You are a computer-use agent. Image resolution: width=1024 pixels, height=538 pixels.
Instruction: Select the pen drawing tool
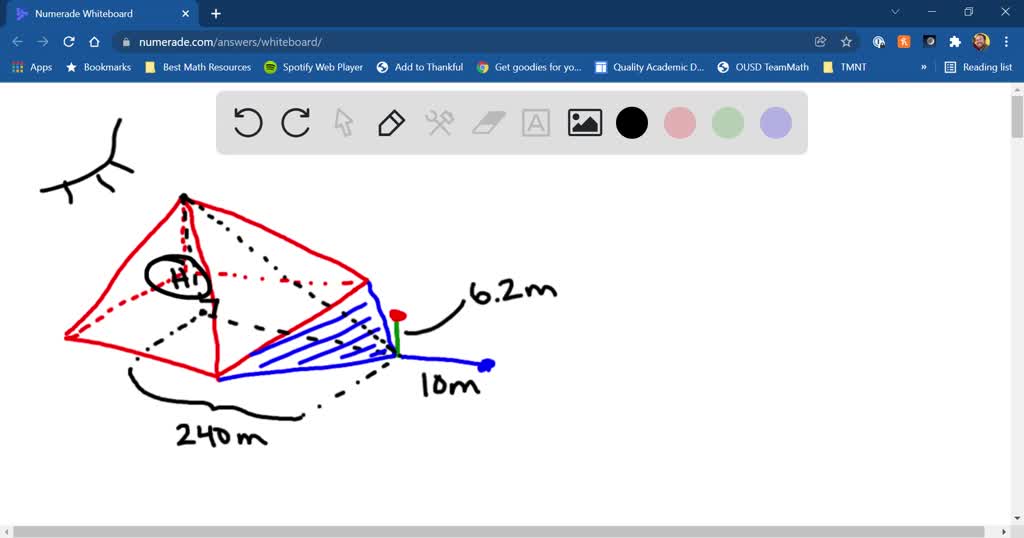391,123
